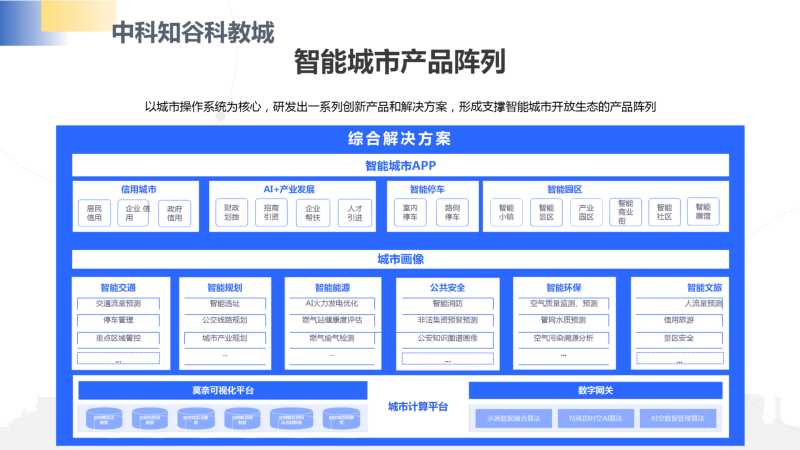Select the 信用旅游 row
This screenshot has width=800, height=450.
680,320
